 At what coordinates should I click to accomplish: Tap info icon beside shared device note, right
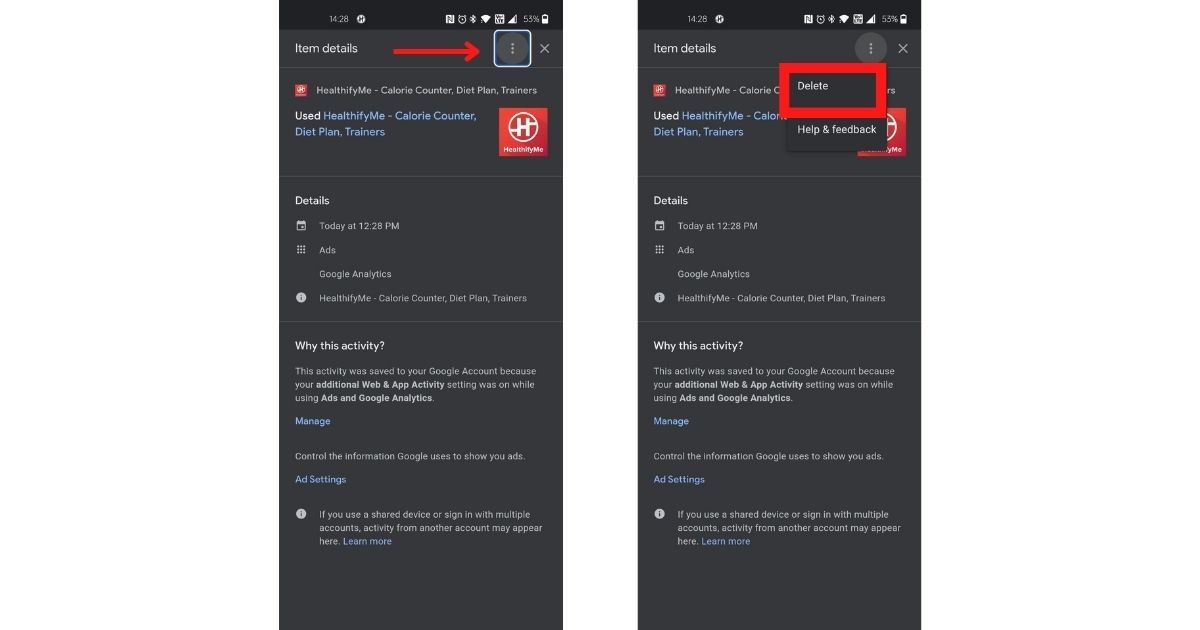pos(660,514)
